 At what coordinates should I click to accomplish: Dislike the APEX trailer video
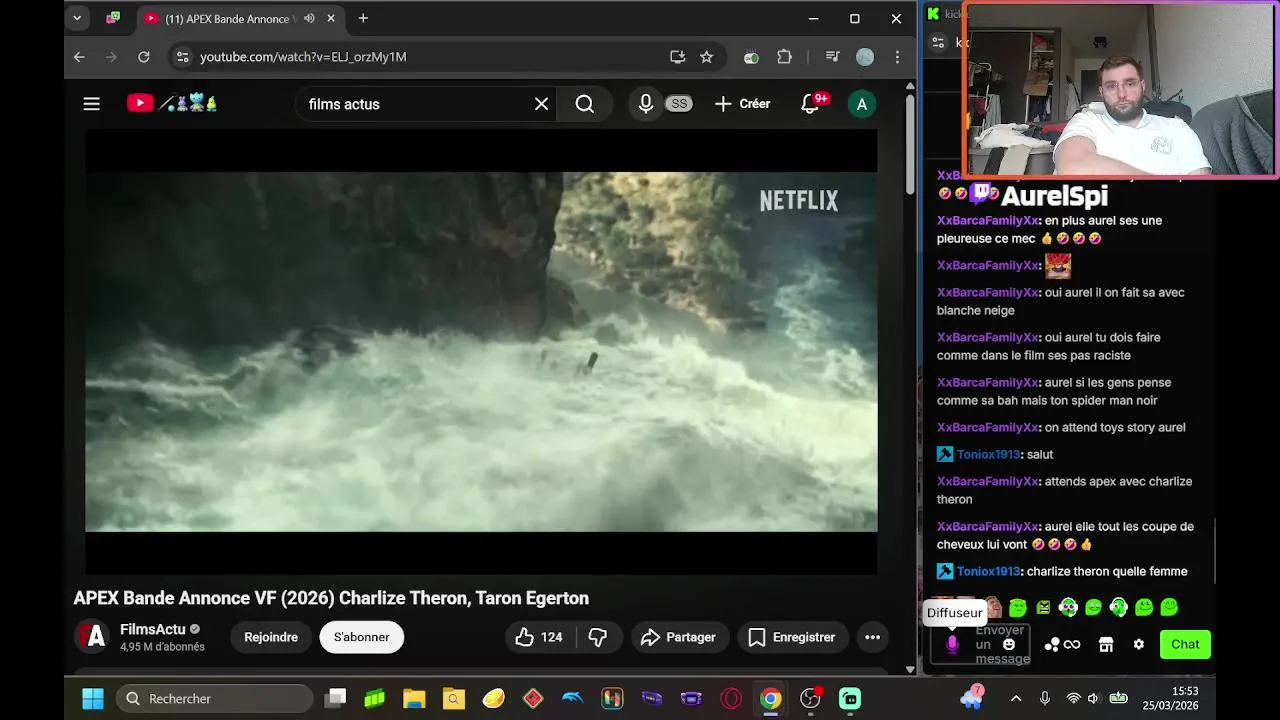pos(598,637)
